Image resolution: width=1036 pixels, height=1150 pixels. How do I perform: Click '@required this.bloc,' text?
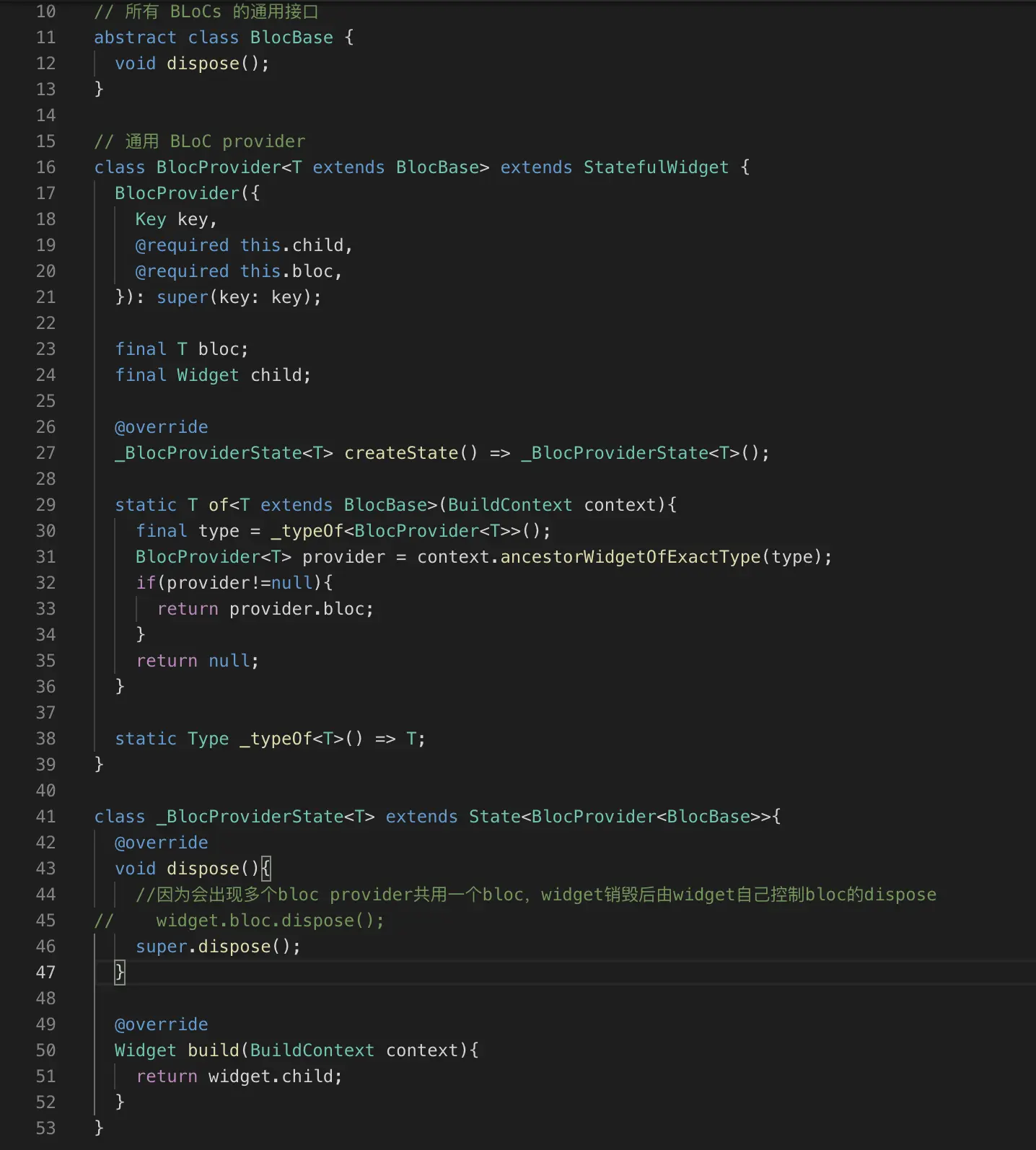pos(239,271)
